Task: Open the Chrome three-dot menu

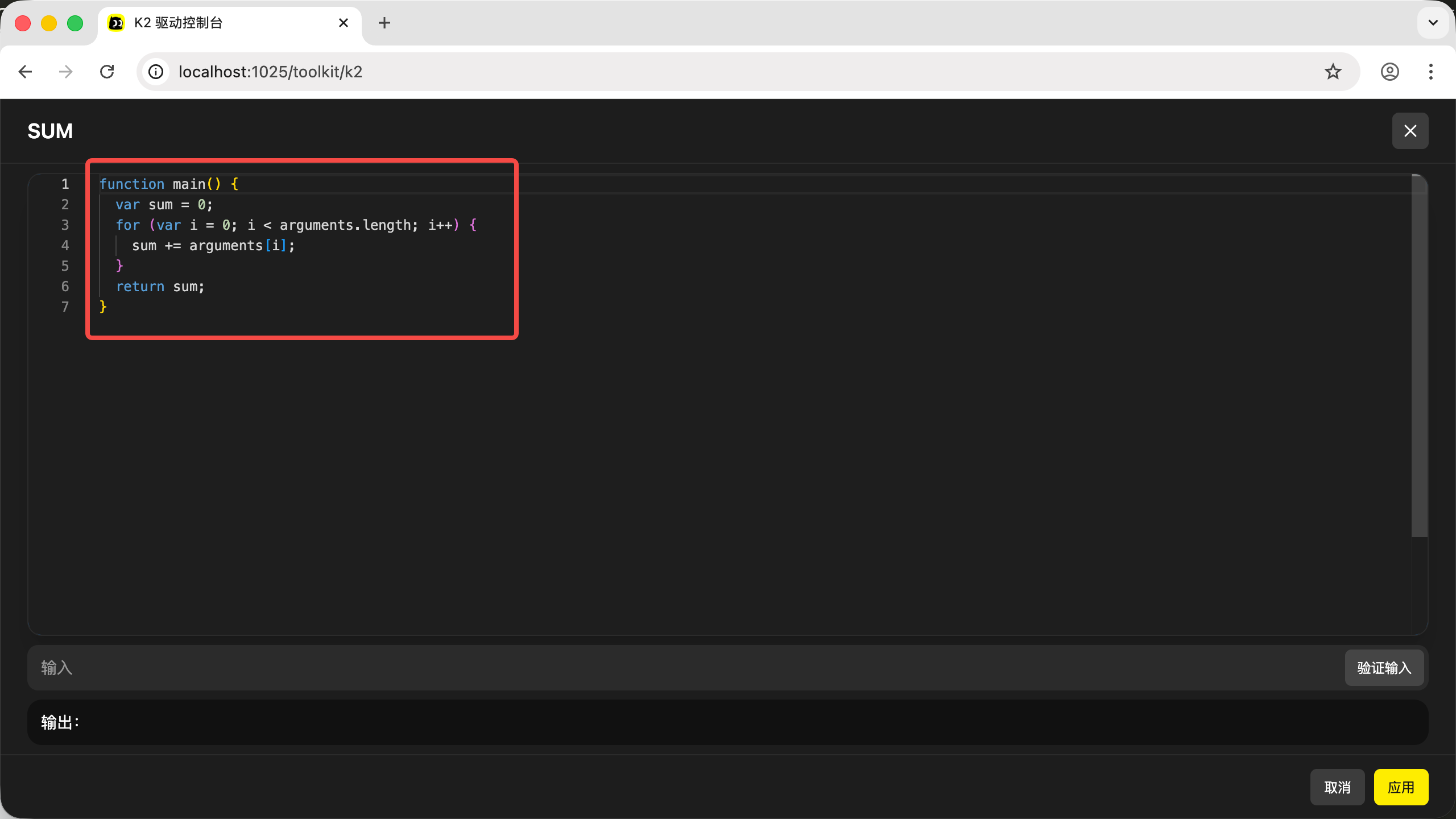Action: (1430, 72)
